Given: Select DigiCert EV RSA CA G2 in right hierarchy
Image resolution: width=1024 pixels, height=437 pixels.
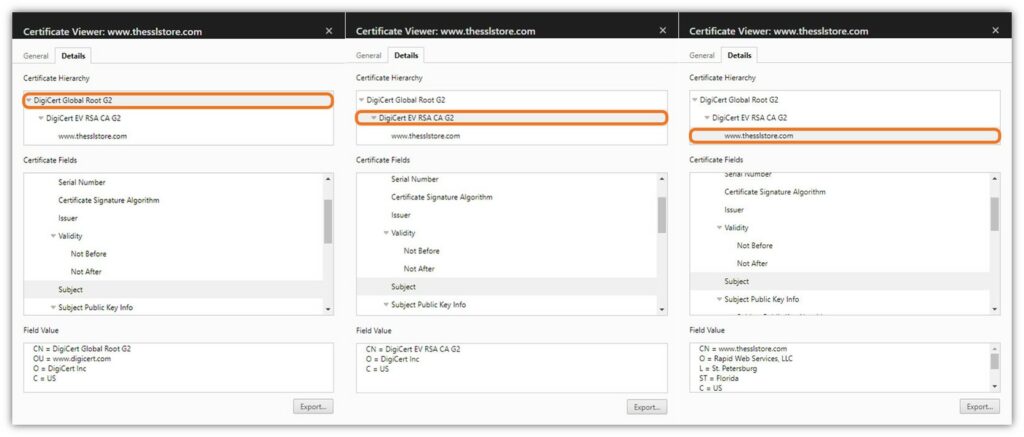Looking at the screenshot, I should [x=750, y=118].
